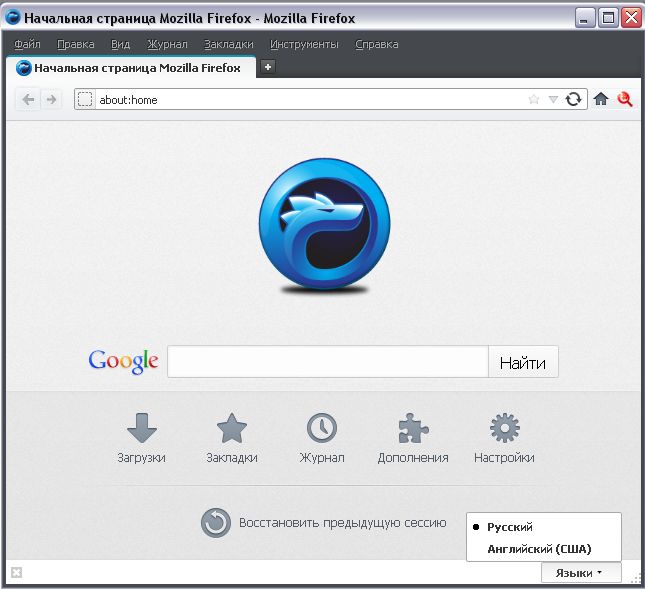Focus the Google search input field
This screenshot has width=645, height=590.
[x=328, y=362]
